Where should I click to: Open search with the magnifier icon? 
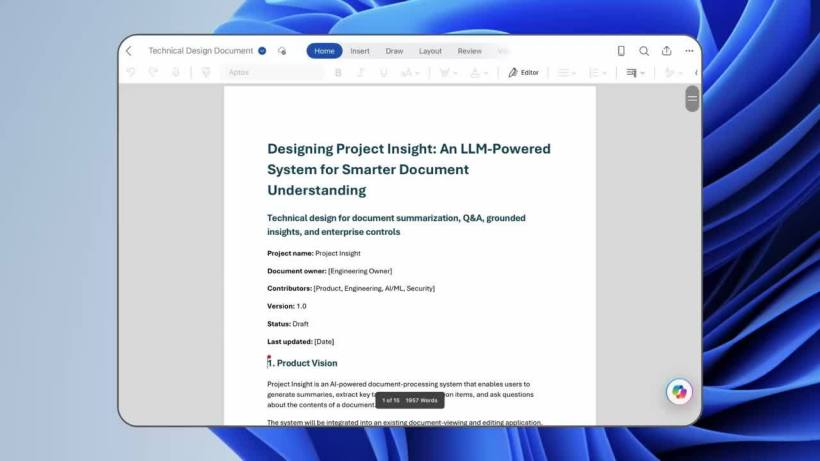644,51
